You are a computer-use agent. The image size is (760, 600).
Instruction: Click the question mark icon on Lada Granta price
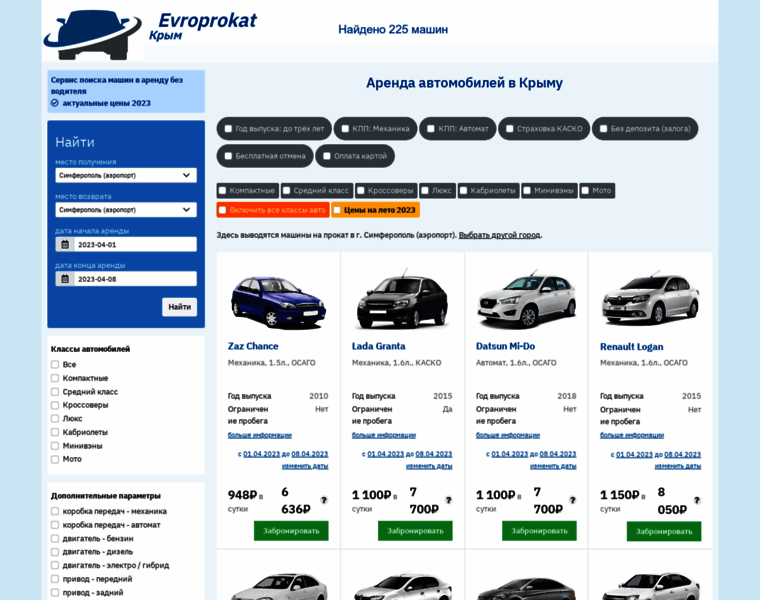point(448,500)
